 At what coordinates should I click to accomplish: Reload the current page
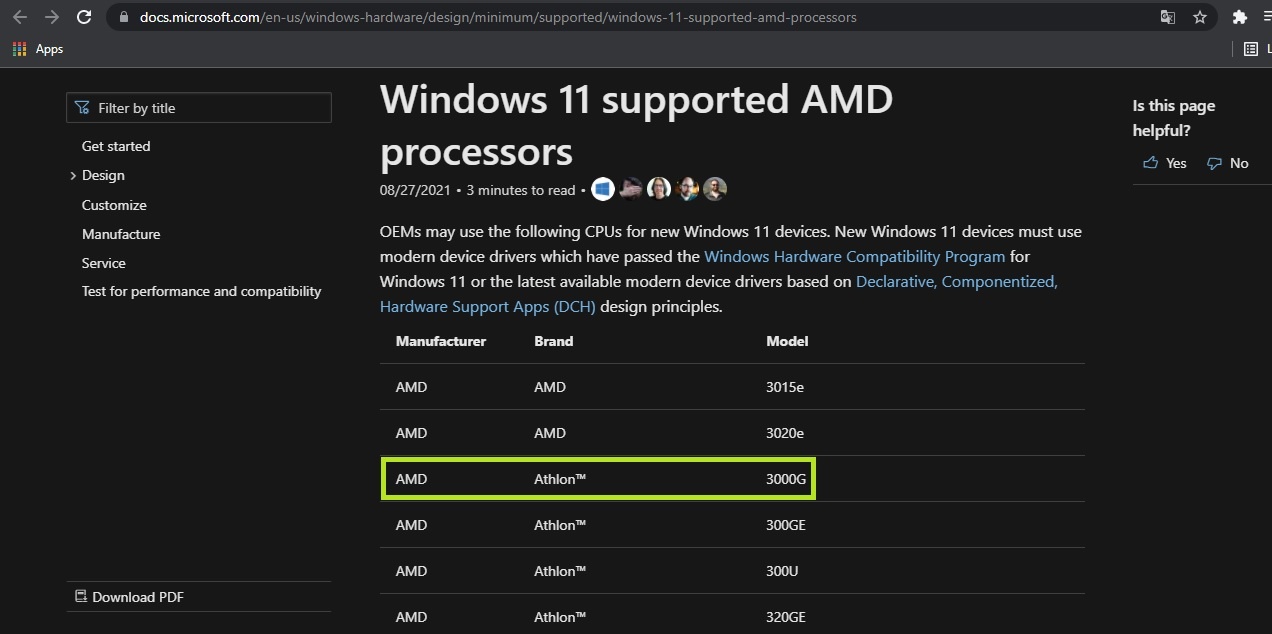[x=84, y=17]
